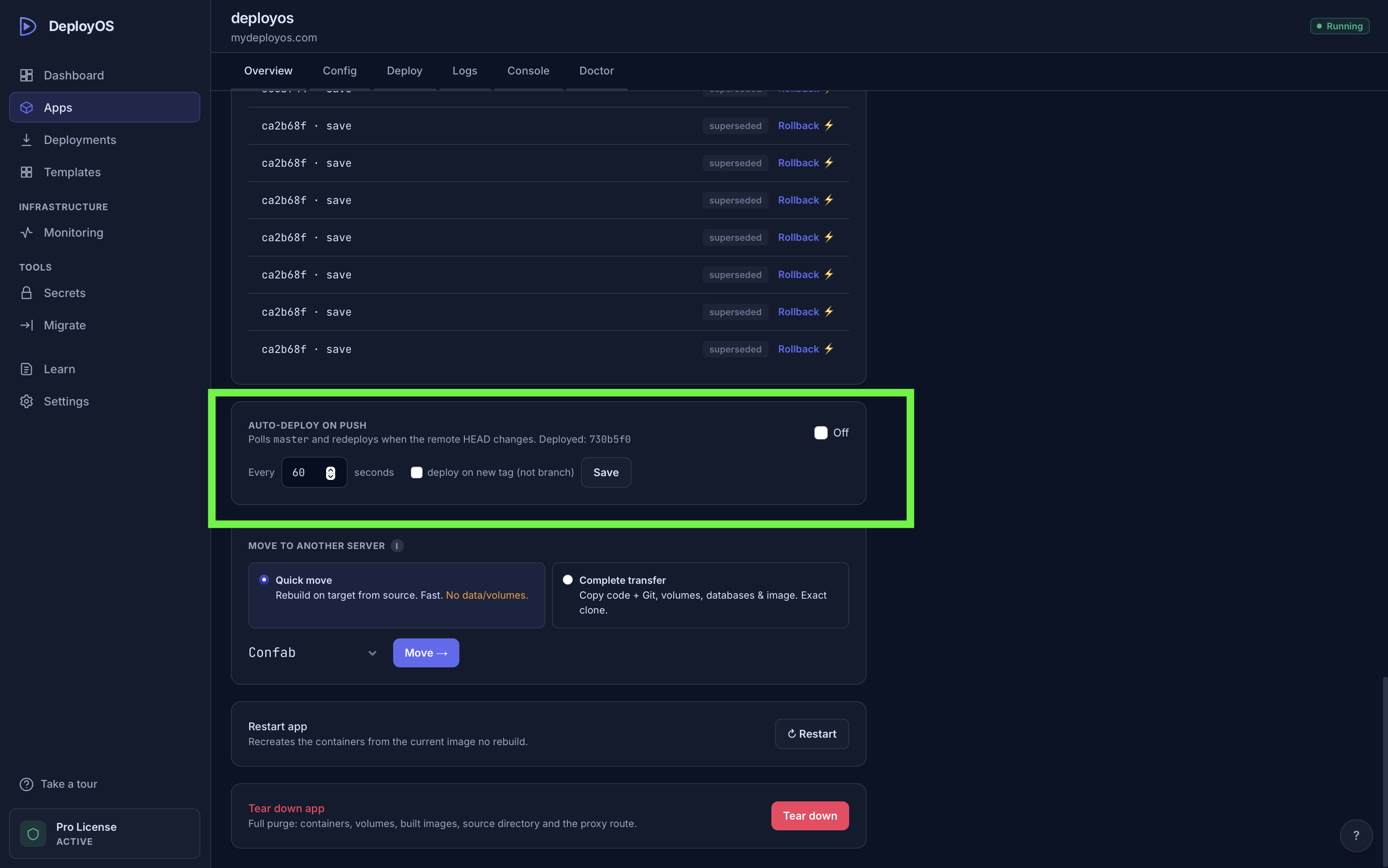Click the superseded badge in the last row

point(735,349)
